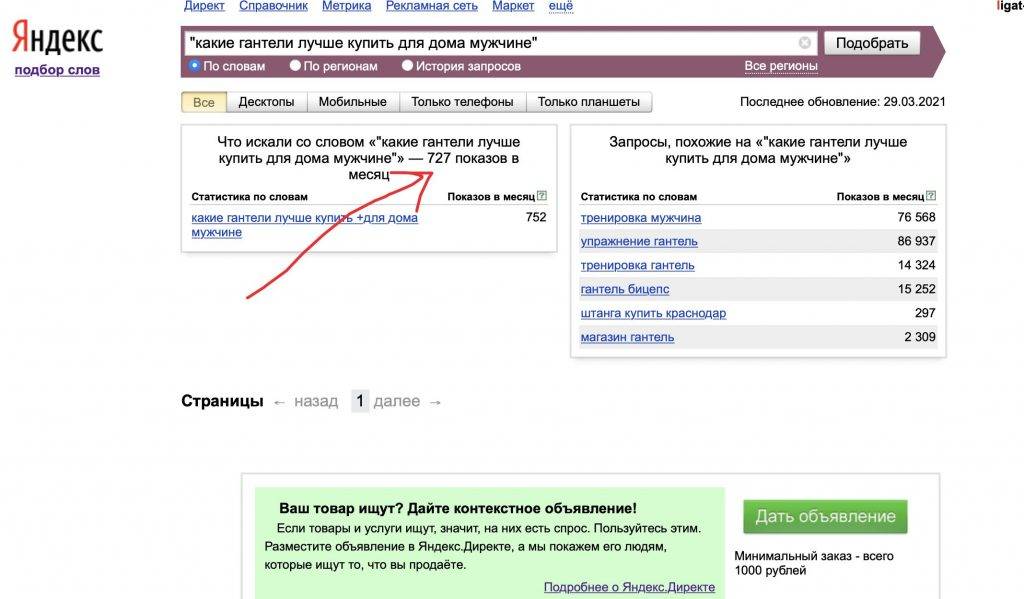Open the 'упражнение гантель' query link
Image resolution: width=1024 pixels, height=599 pixels.
[639, 241]
